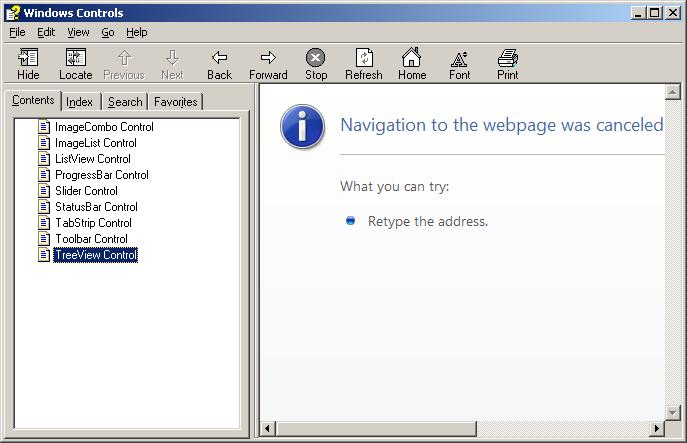The image size is (687, 443).
Task: Click the horizontal scrollbar thumb
Action: click(x=376, y=428)
